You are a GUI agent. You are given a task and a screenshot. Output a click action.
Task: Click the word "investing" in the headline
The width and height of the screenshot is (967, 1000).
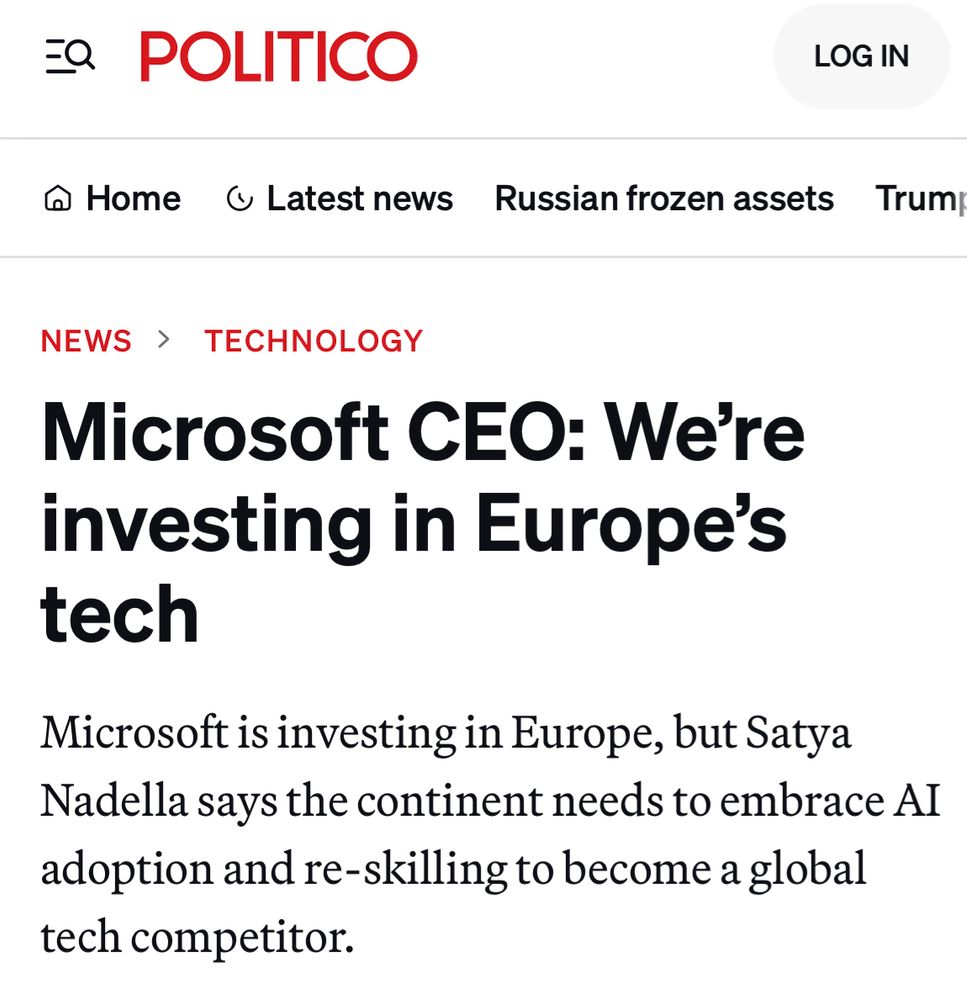206,523
